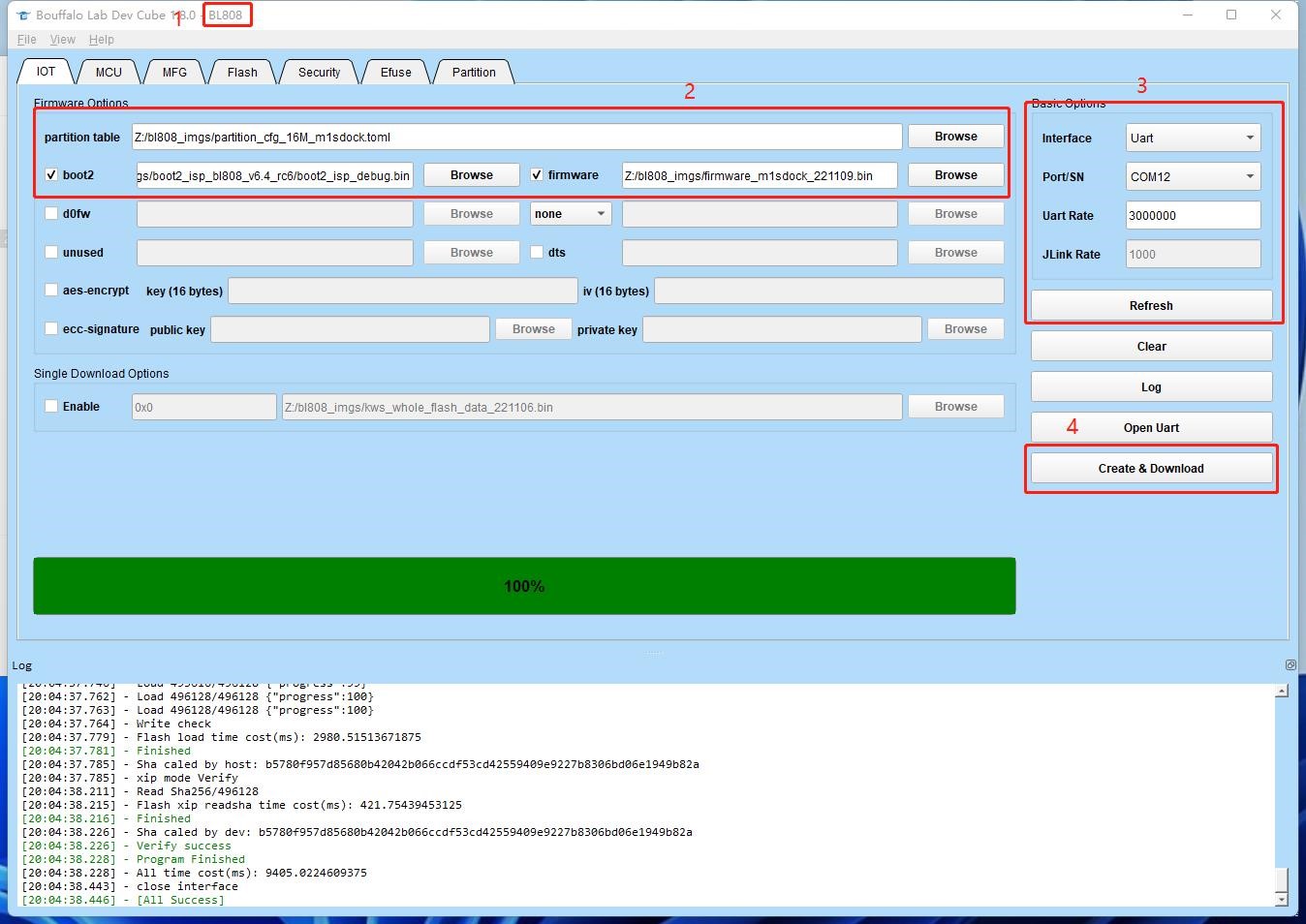The image size is (1306, 924).
Task: Click the Bouffalo Lab app icon in title bar
Action: click(24, 15)
